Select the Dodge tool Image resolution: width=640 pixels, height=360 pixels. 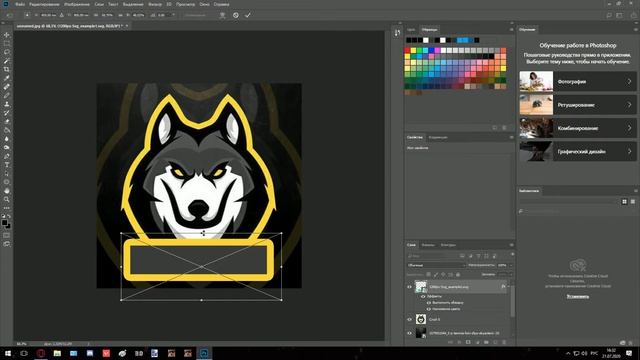7,147
